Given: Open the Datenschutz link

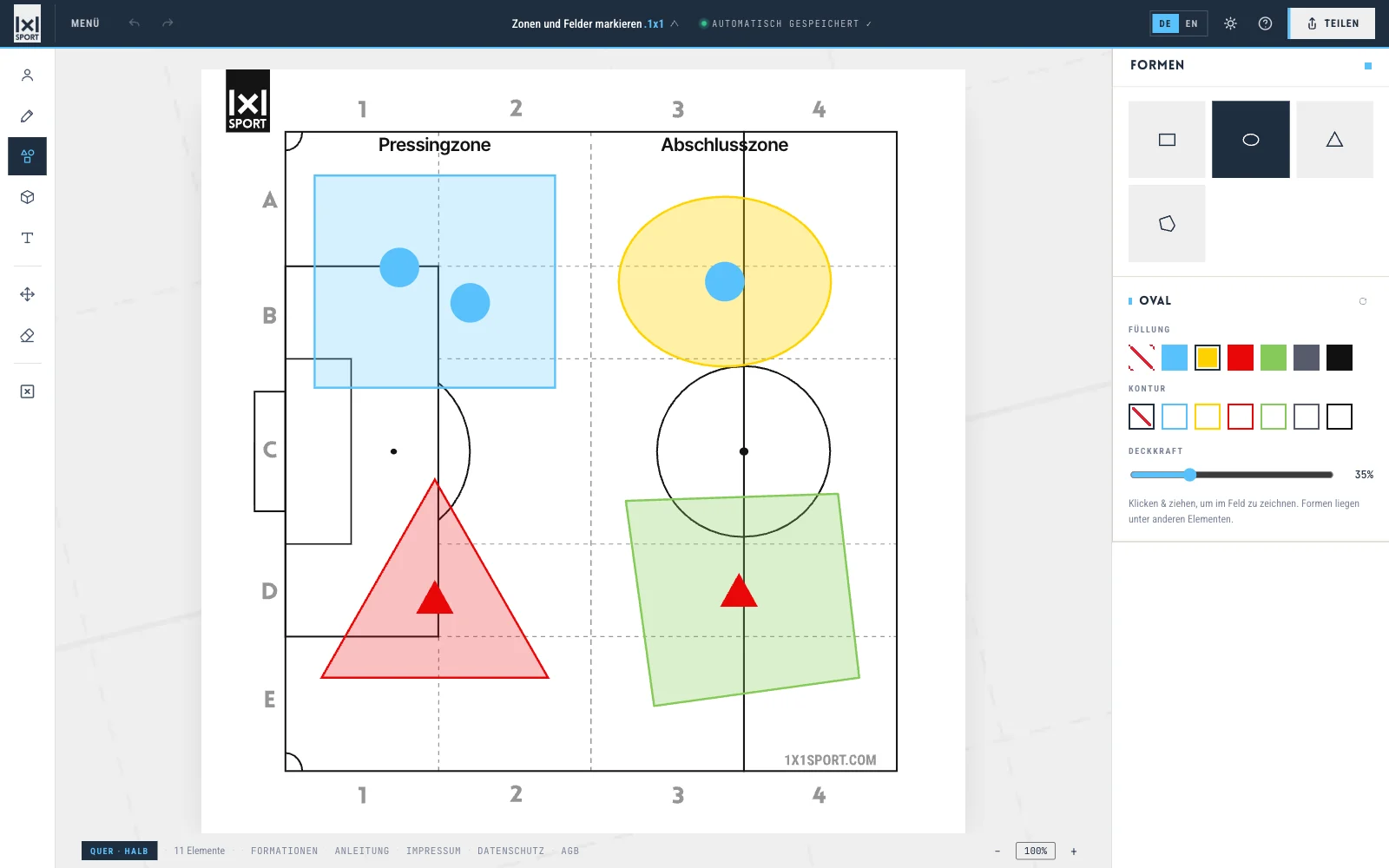Looking at the screenshot, I should pyautogui.click(x=510, y=851).
